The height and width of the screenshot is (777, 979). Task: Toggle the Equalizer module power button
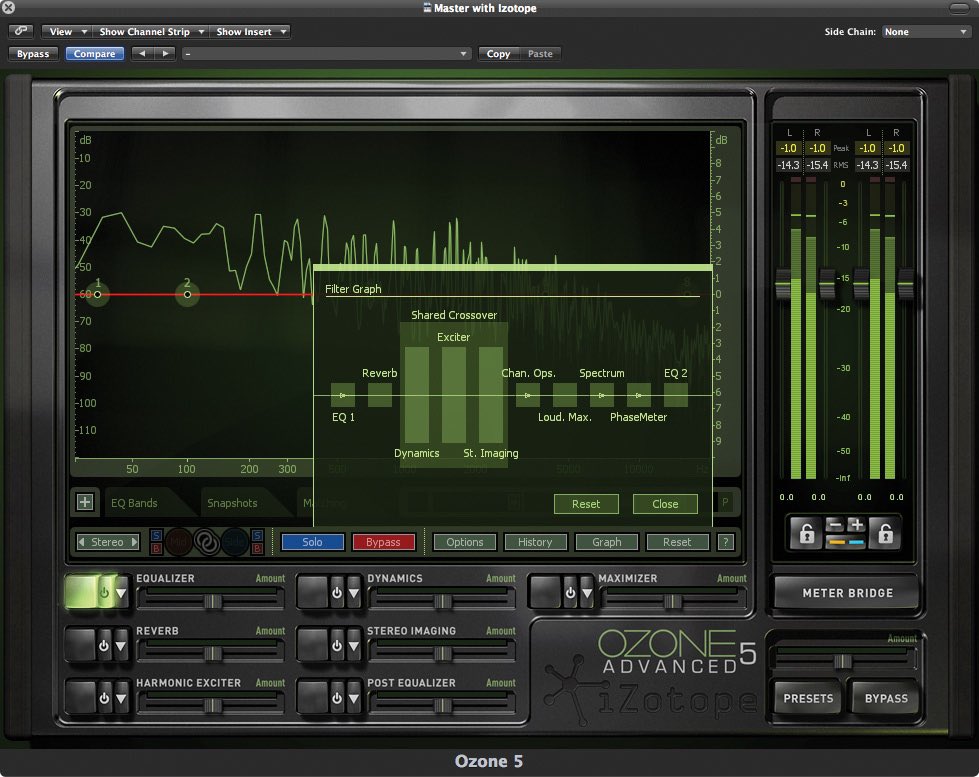[x=104, y=592]
